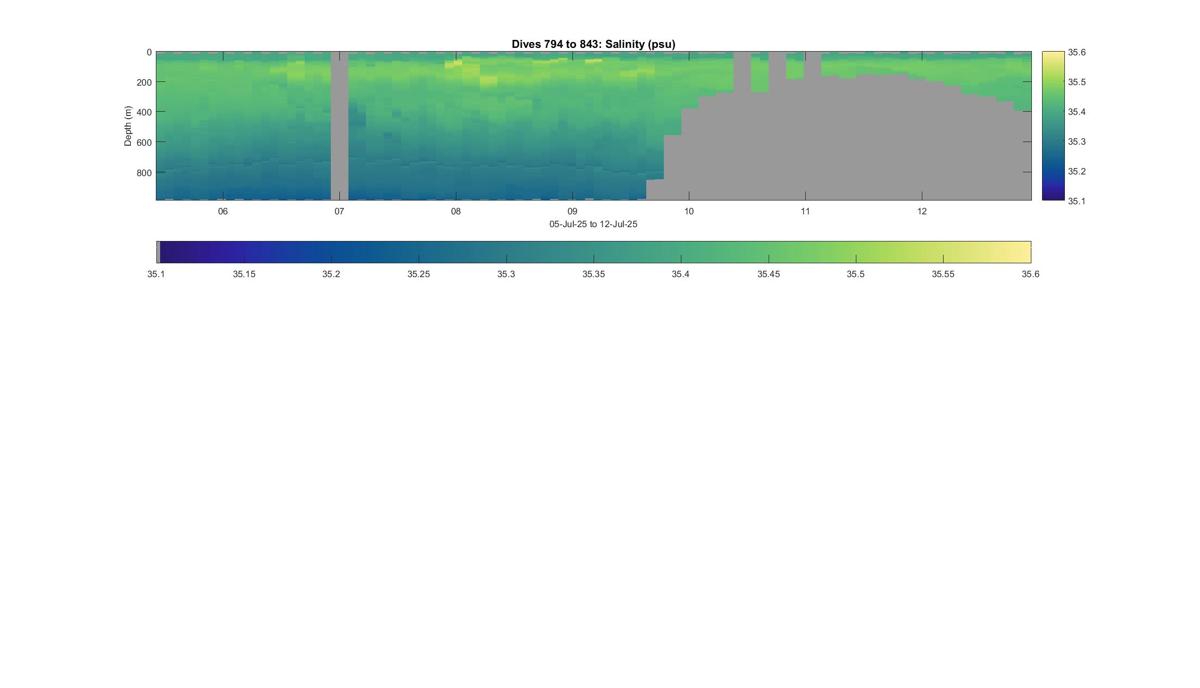The width and height of the screenshot is (1200, 688).
Task: Select the x-axis tick label 11
Action: (805, 211)
